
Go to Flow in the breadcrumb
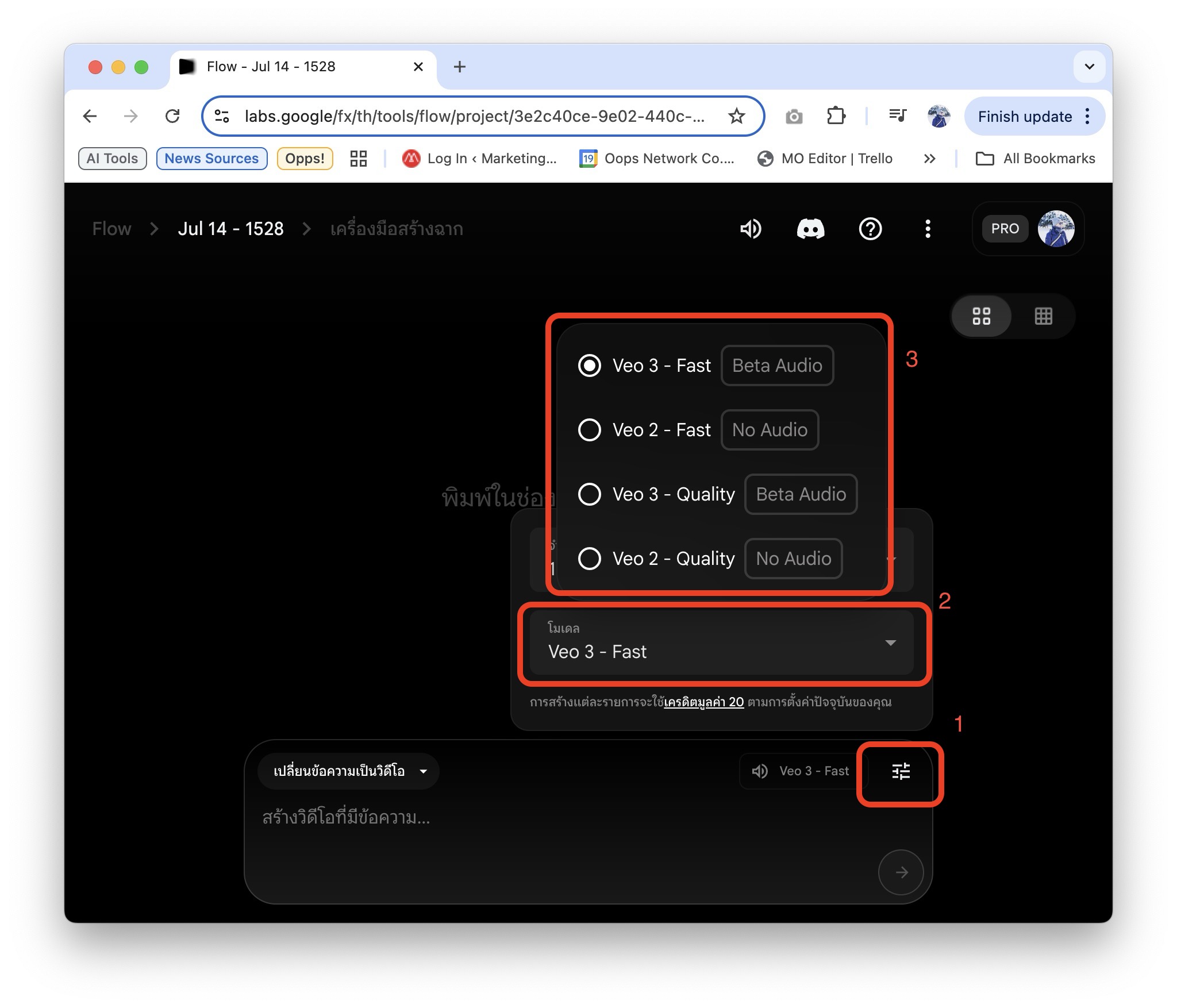coord(111,229)
